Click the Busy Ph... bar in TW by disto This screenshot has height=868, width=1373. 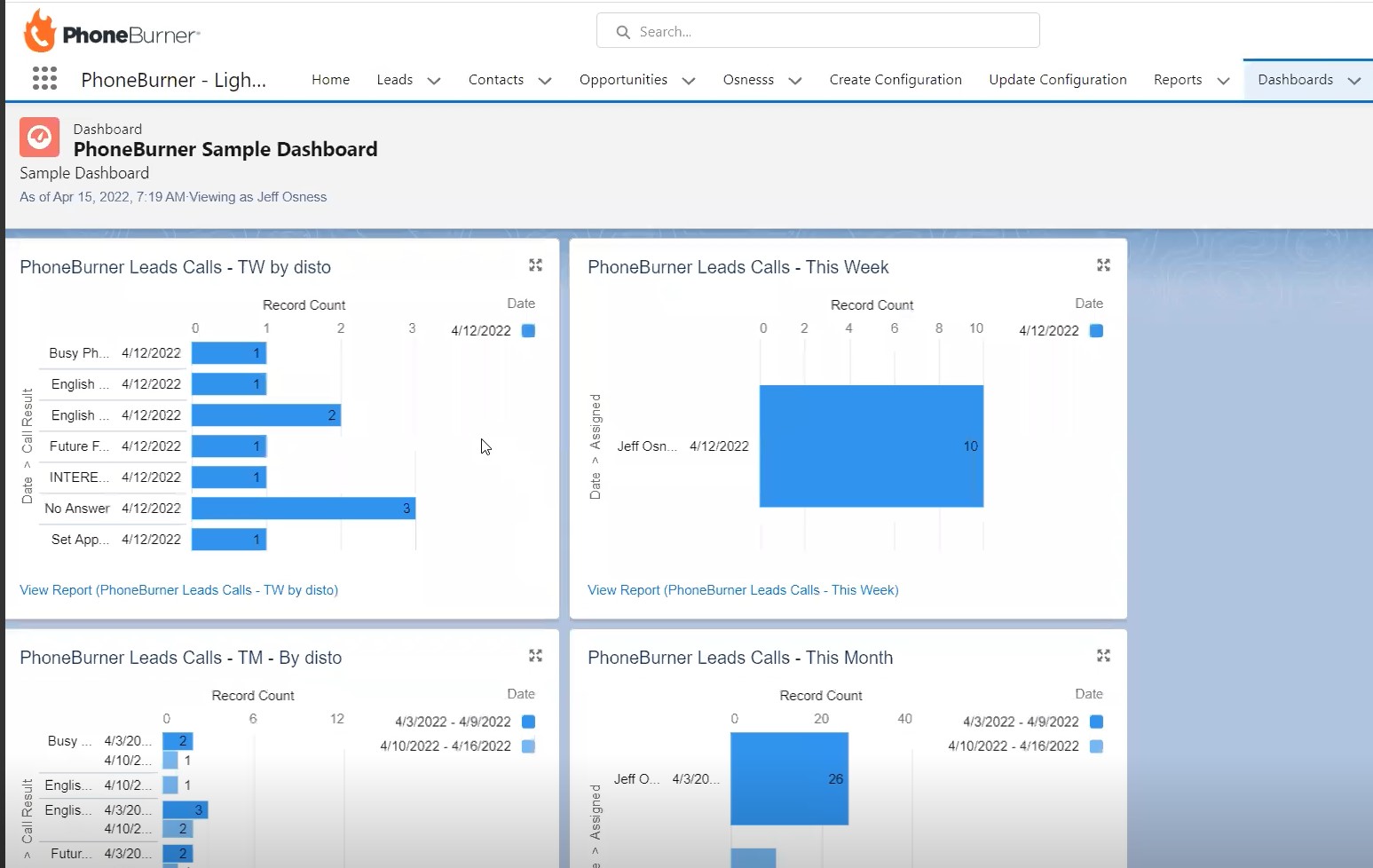pos(229,353)
